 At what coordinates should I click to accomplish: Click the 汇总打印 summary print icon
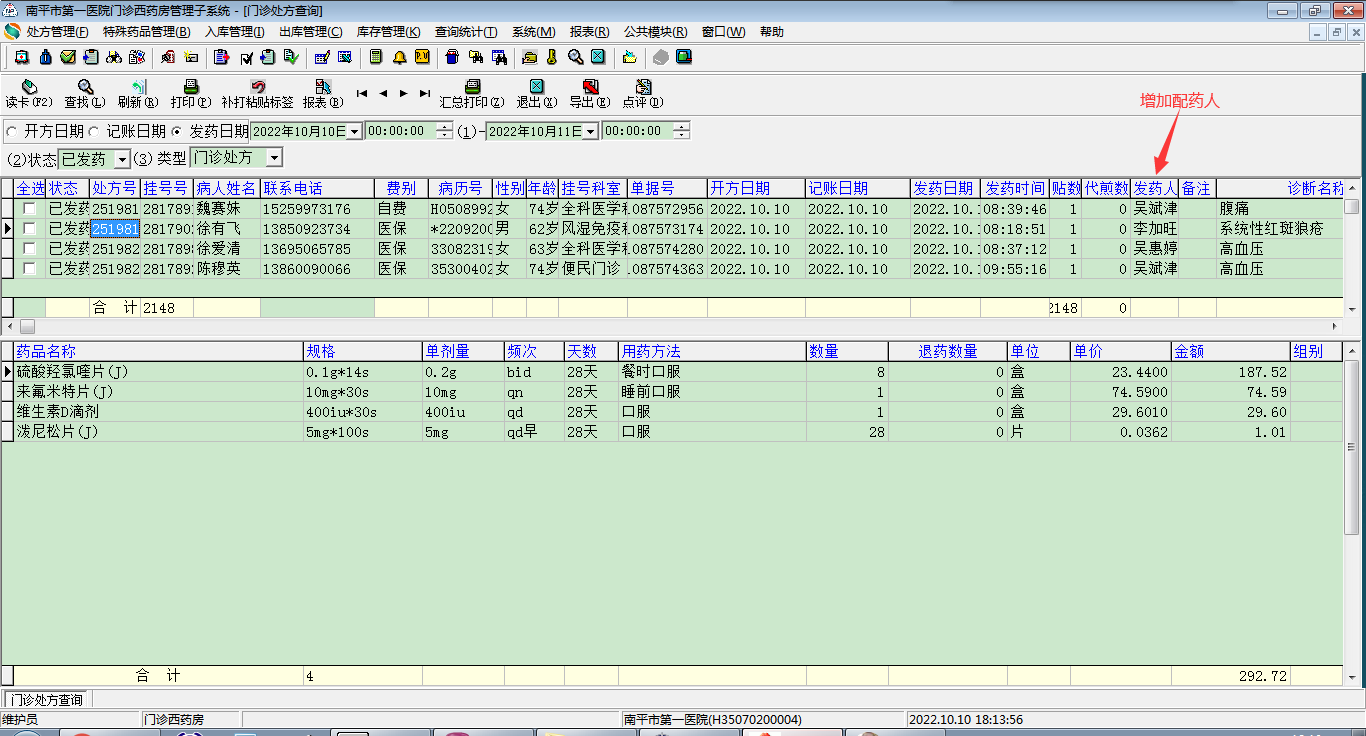[473, 88]
